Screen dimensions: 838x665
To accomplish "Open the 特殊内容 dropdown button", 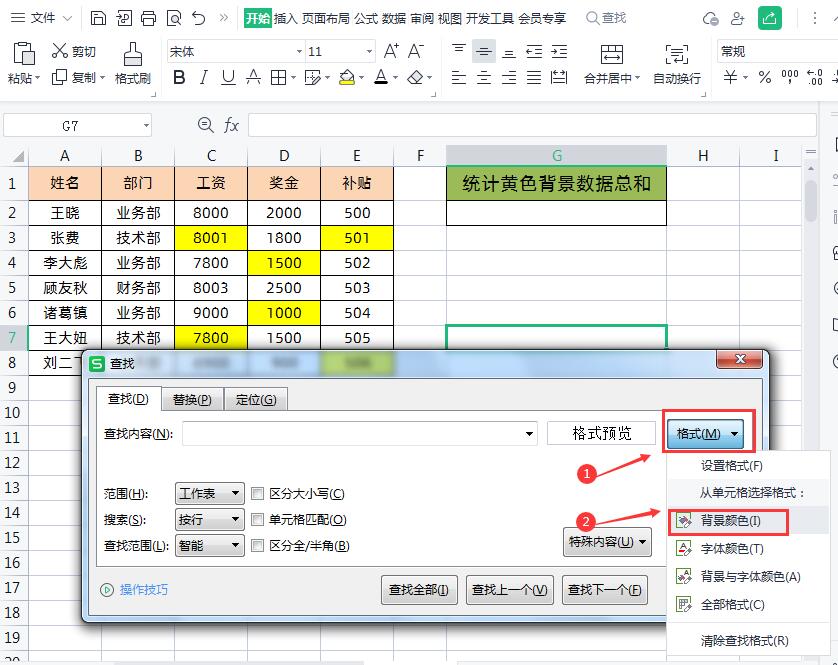I will (x=607, y=542).
